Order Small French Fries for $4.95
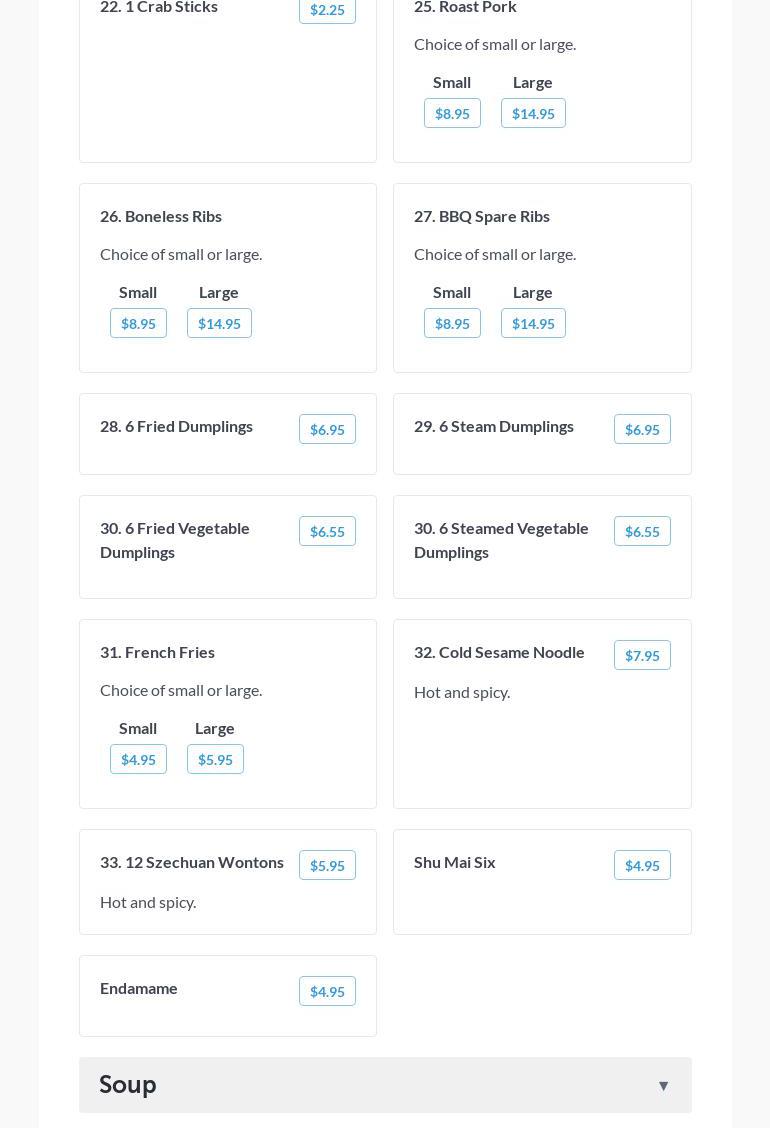 pos(138,759)
